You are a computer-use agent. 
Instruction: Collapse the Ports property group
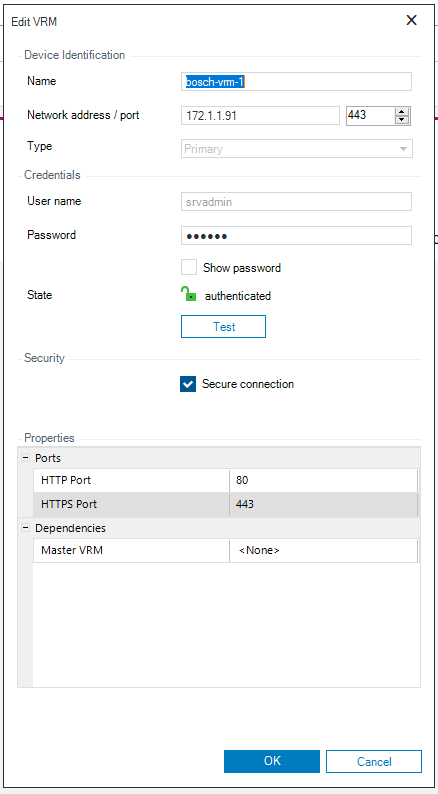(x=25, y=458)
